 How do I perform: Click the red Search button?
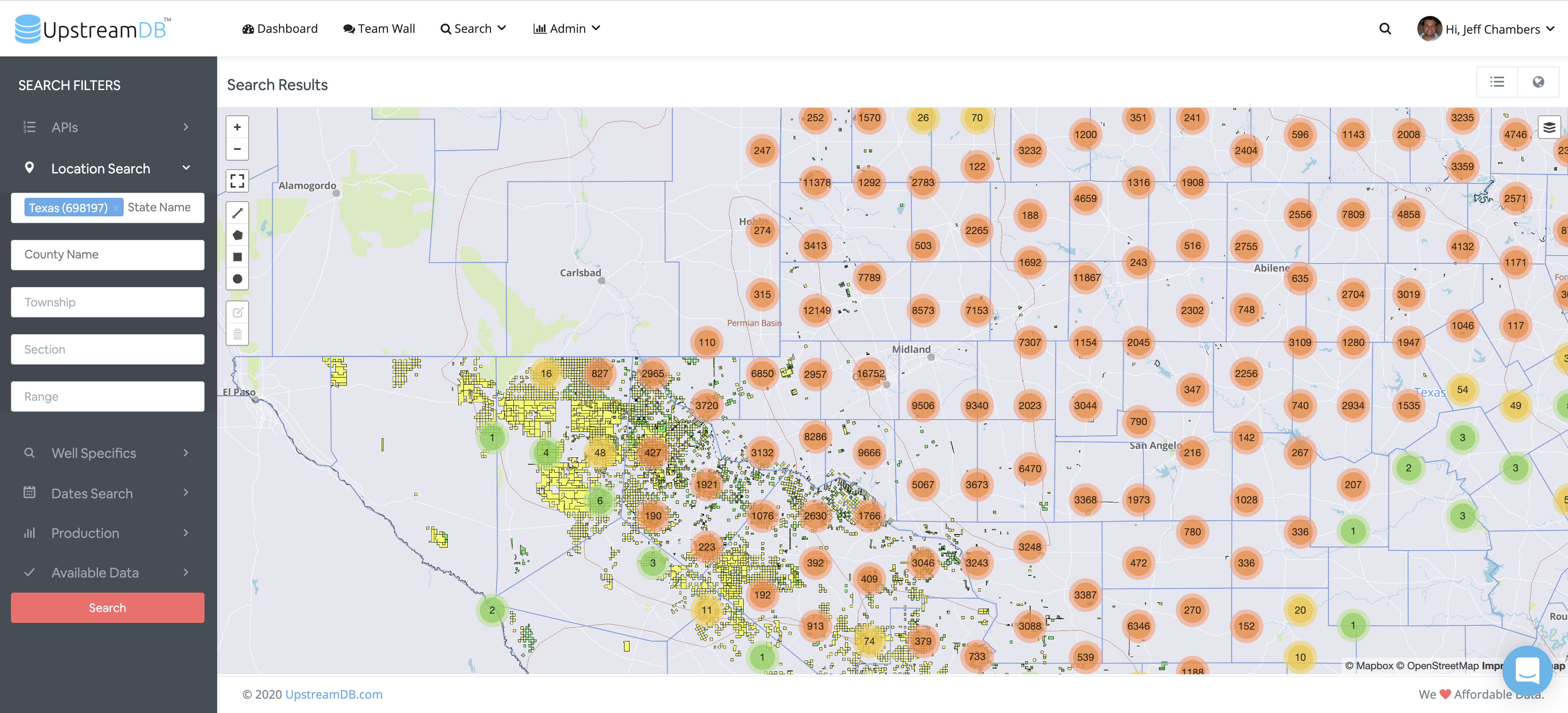pyautogui.click(x=107, y=607)
